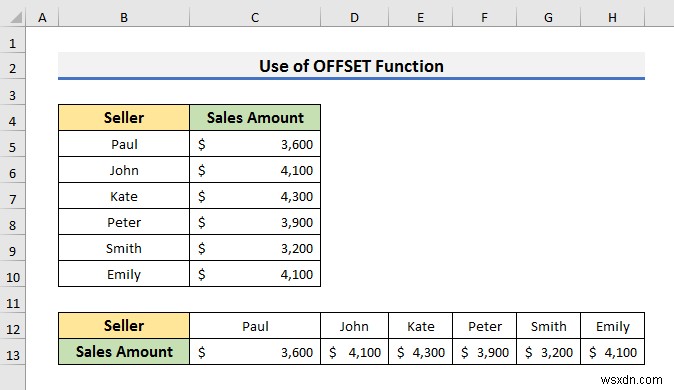Click the 'Use of OFFSET Function' title cell
Screen dimensions: 674x390
352,66
